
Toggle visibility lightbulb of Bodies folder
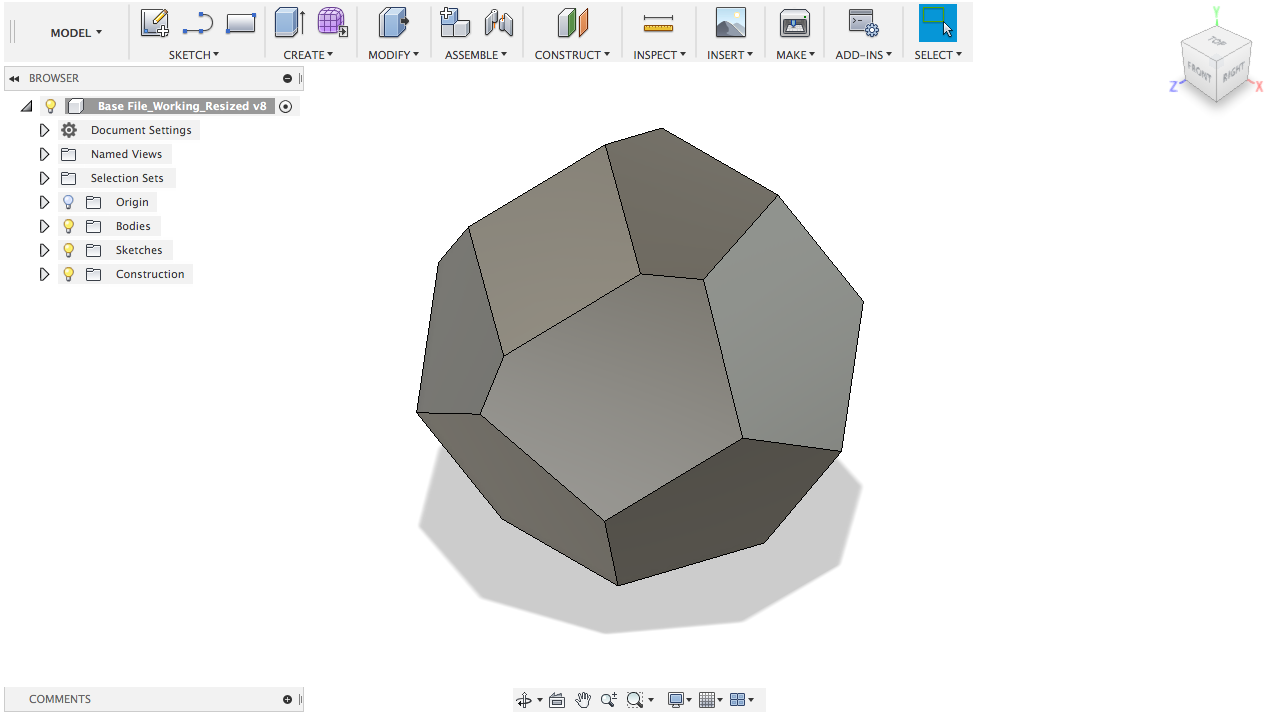click(x=69, y=226)
